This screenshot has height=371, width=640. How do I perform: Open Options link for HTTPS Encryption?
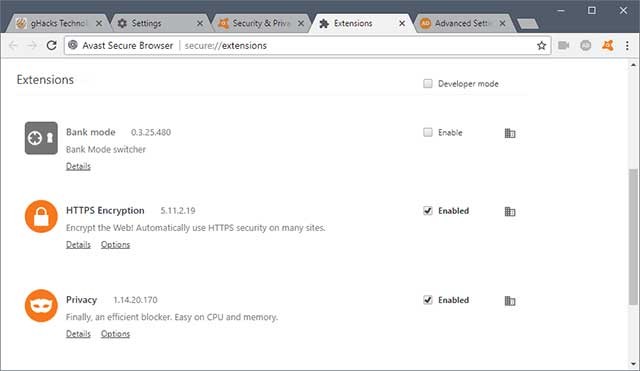116,244
